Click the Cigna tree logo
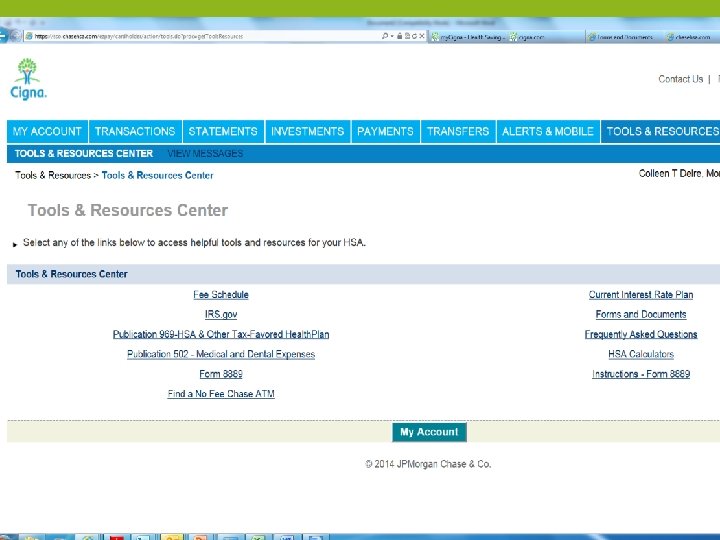720x540 pixels. 28,78
